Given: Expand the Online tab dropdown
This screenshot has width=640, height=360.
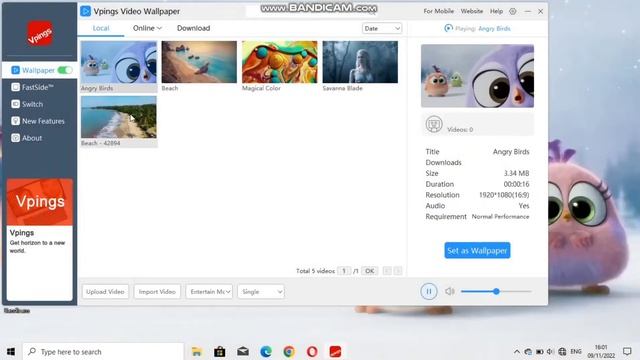Looking at the screenshot, I should [147, 28].
